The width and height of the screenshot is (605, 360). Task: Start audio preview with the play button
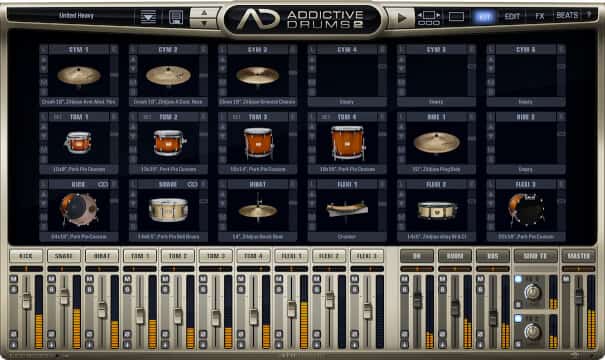click(x=401, y=18)
